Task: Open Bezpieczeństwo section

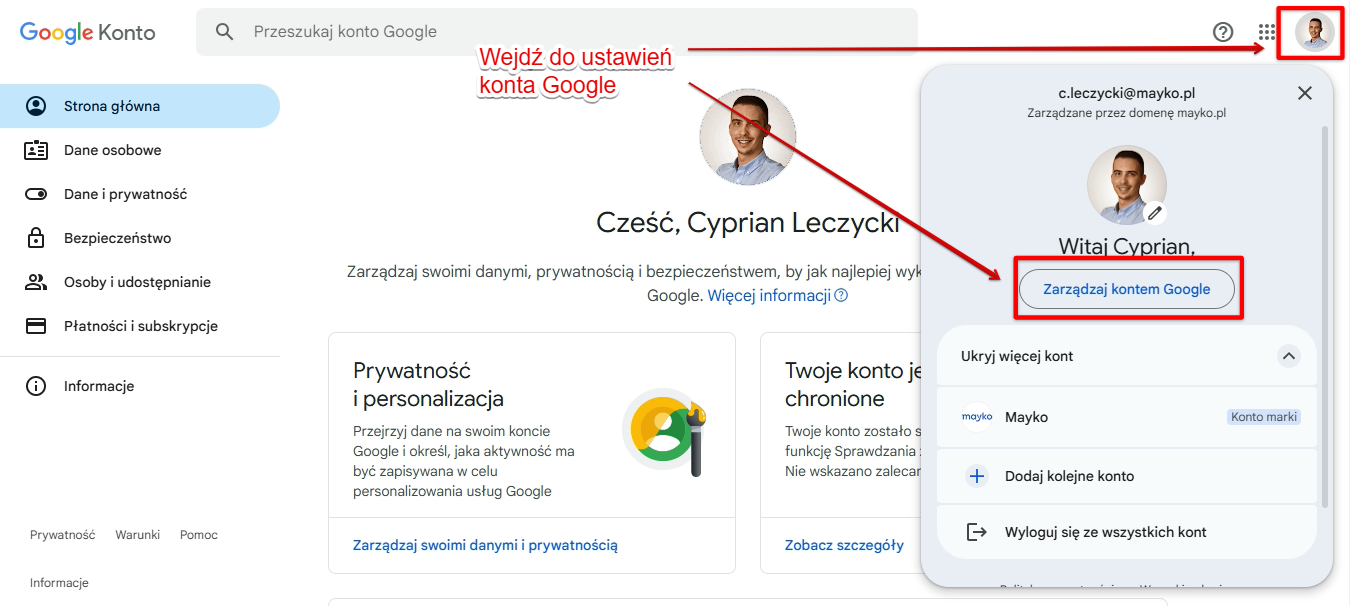Action: (x=140, y=238)
